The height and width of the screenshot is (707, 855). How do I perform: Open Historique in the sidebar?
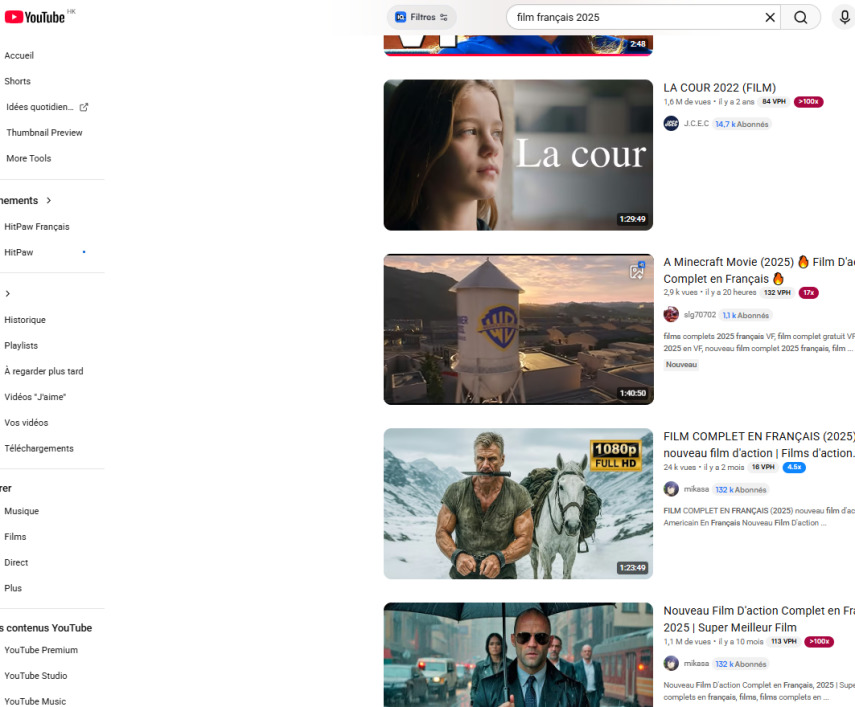point(25,320)
